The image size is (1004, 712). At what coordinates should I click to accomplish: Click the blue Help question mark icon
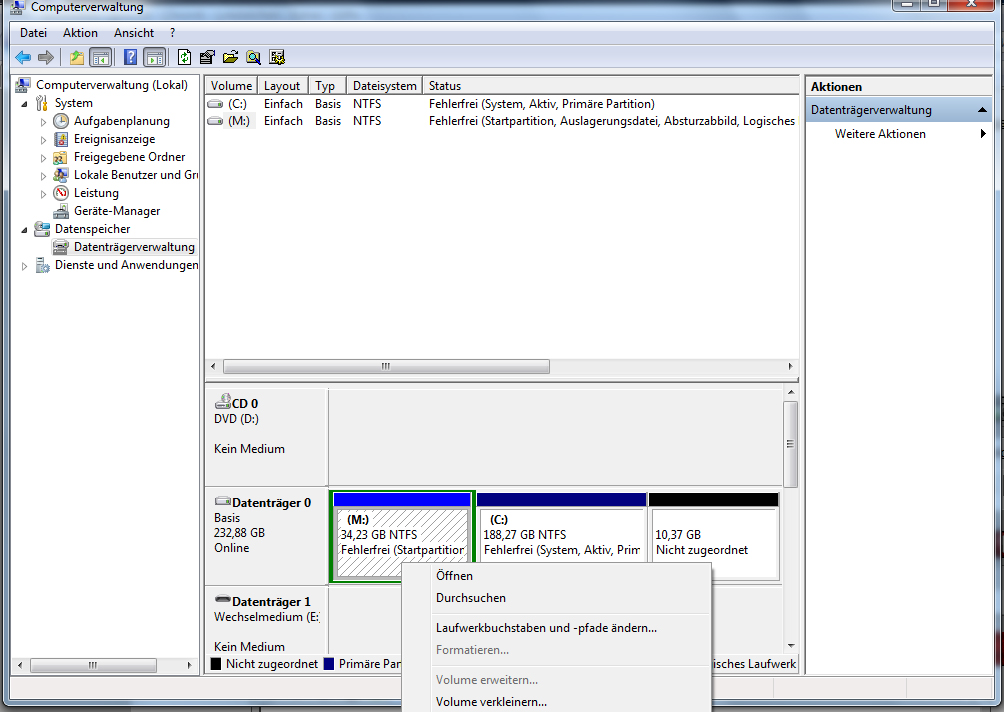(130, 57)
